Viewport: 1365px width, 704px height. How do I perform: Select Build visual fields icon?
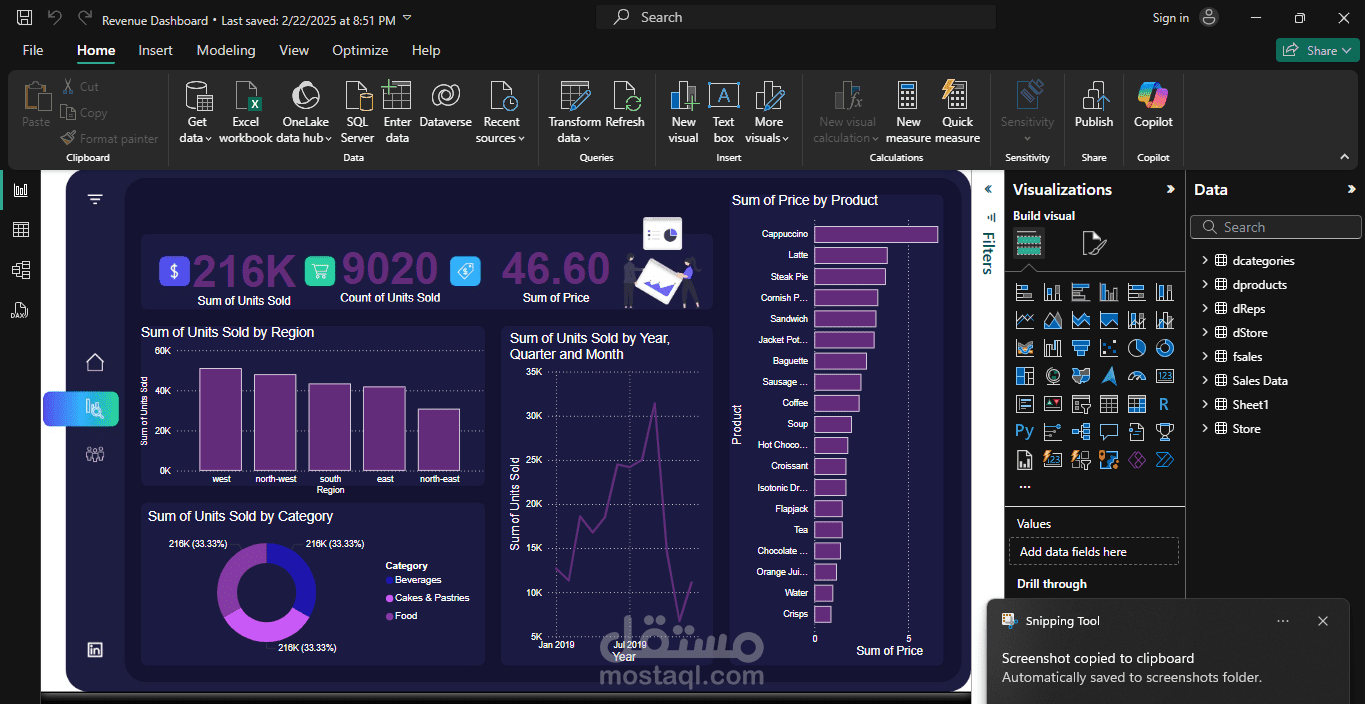pos(1029,243)
